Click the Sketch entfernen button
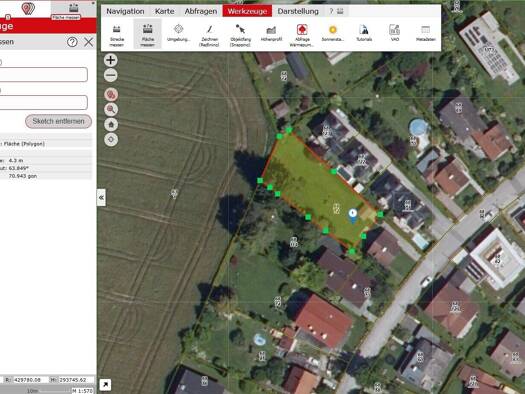525x394 pixels. point(58,121)
